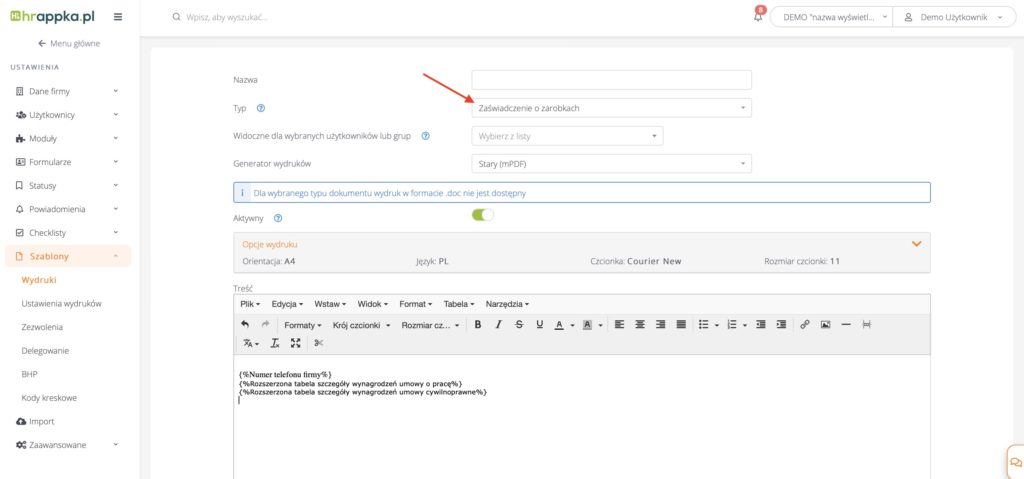Screen dimensions: 1024x479
Task: Click the insert image icon
Action: 825,325
